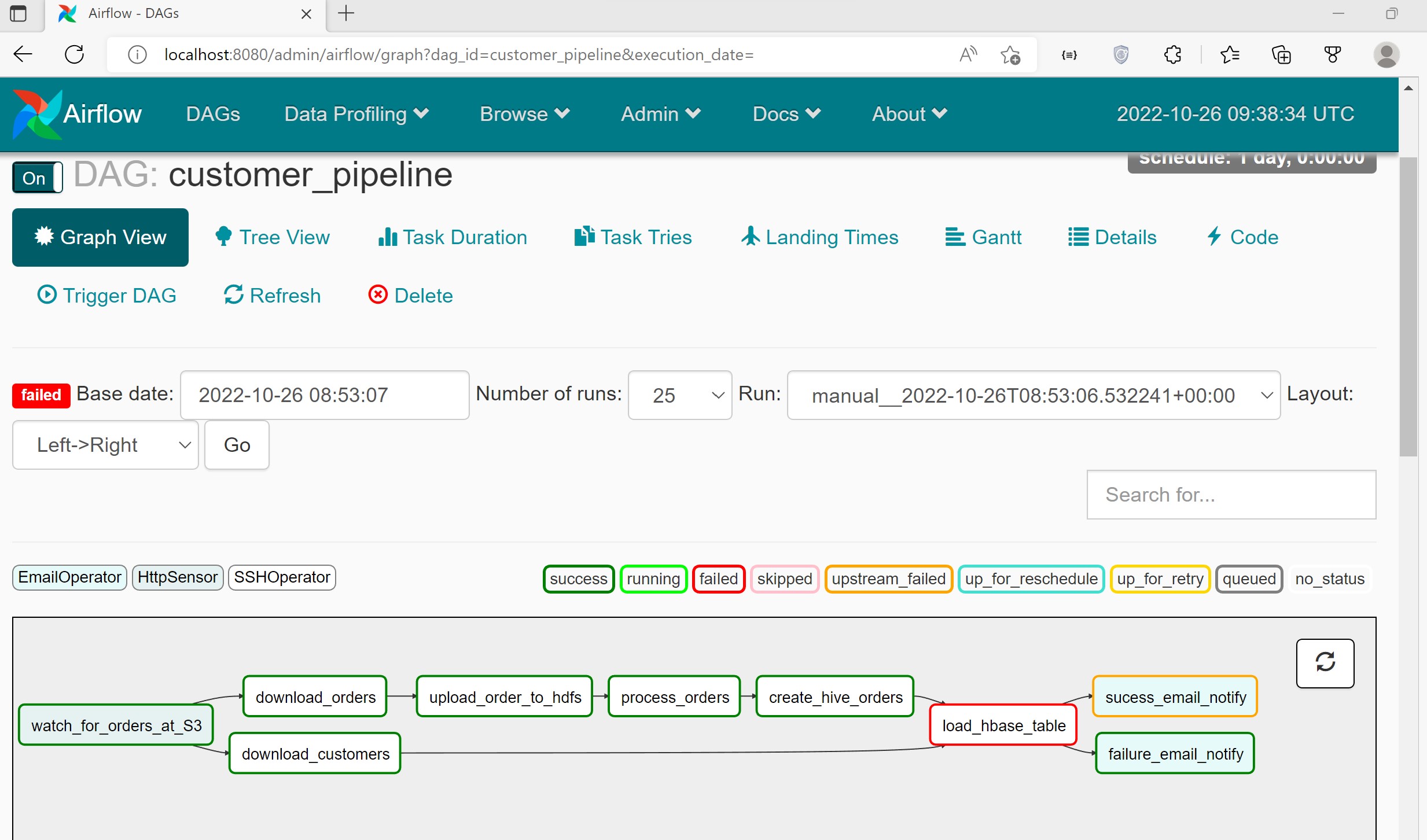Viewport: 1427px width, 840px height.
Task: Select the Tree View icon
Action: click(223, 237)
